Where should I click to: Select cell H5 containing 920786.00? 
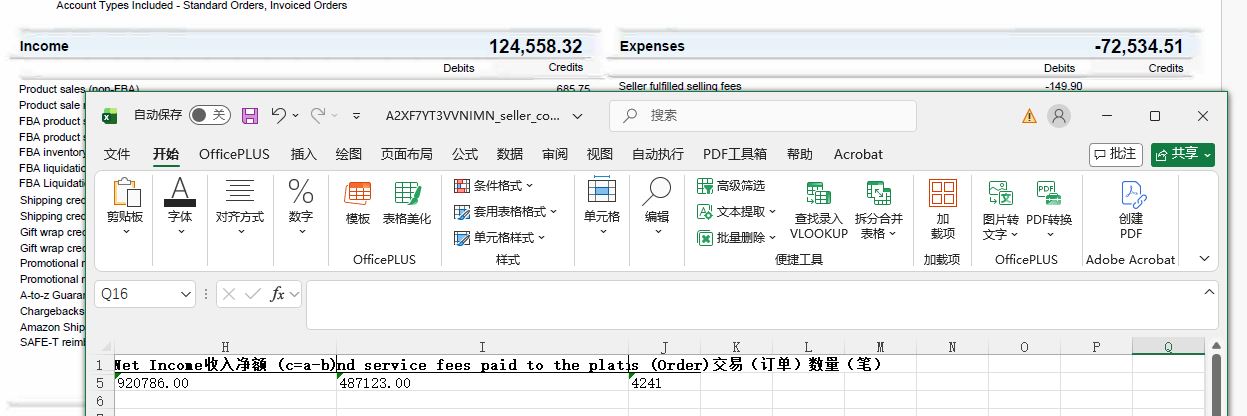224,383
